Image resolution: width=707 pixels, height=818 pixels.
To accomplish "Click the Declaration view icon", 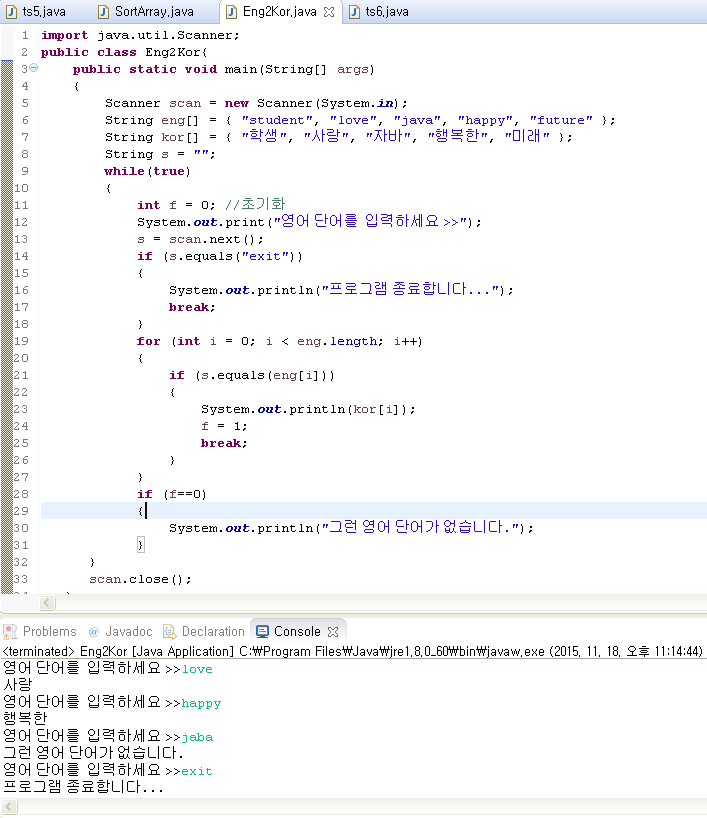I will (x=170, y=631).
